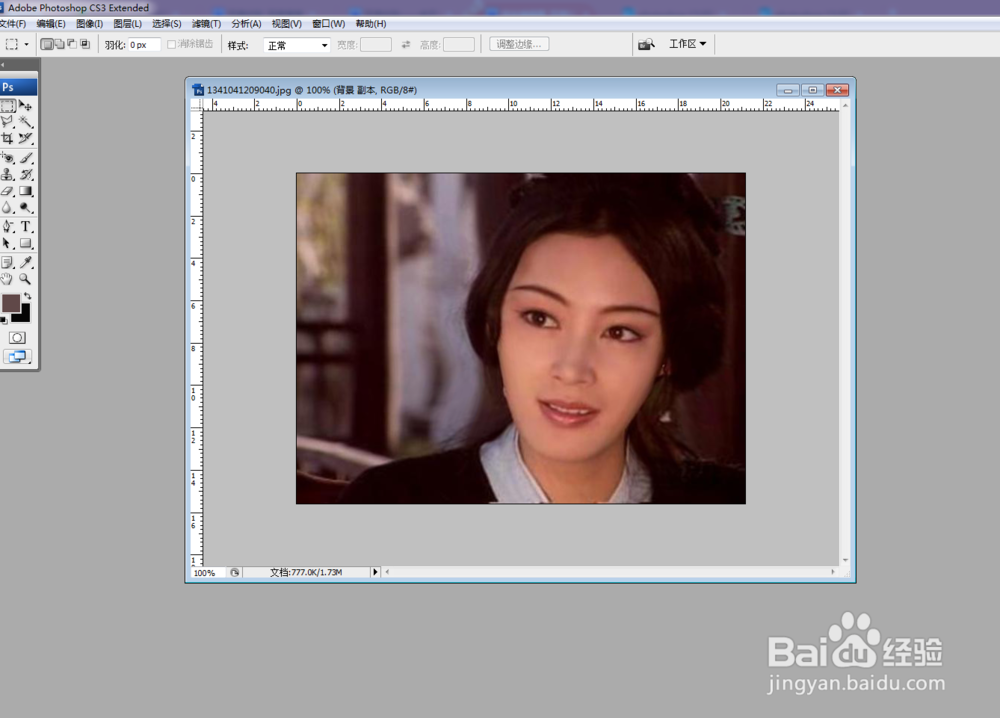Open the 帮助(H) menu
This screenshot has width=1000, height=718.
click(371, 24)
